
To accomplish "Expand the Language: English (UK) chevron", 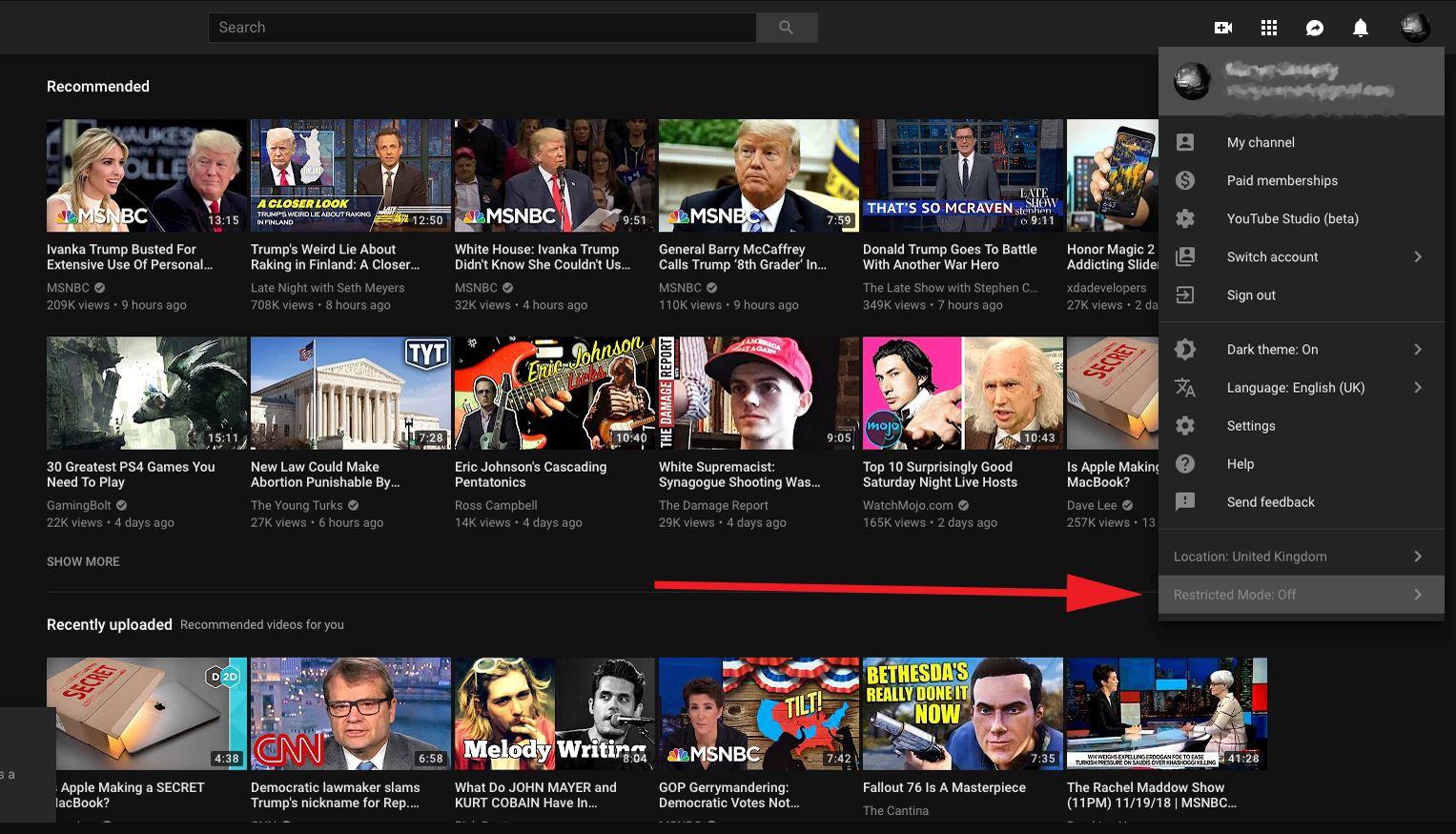I will point(1417,388).
